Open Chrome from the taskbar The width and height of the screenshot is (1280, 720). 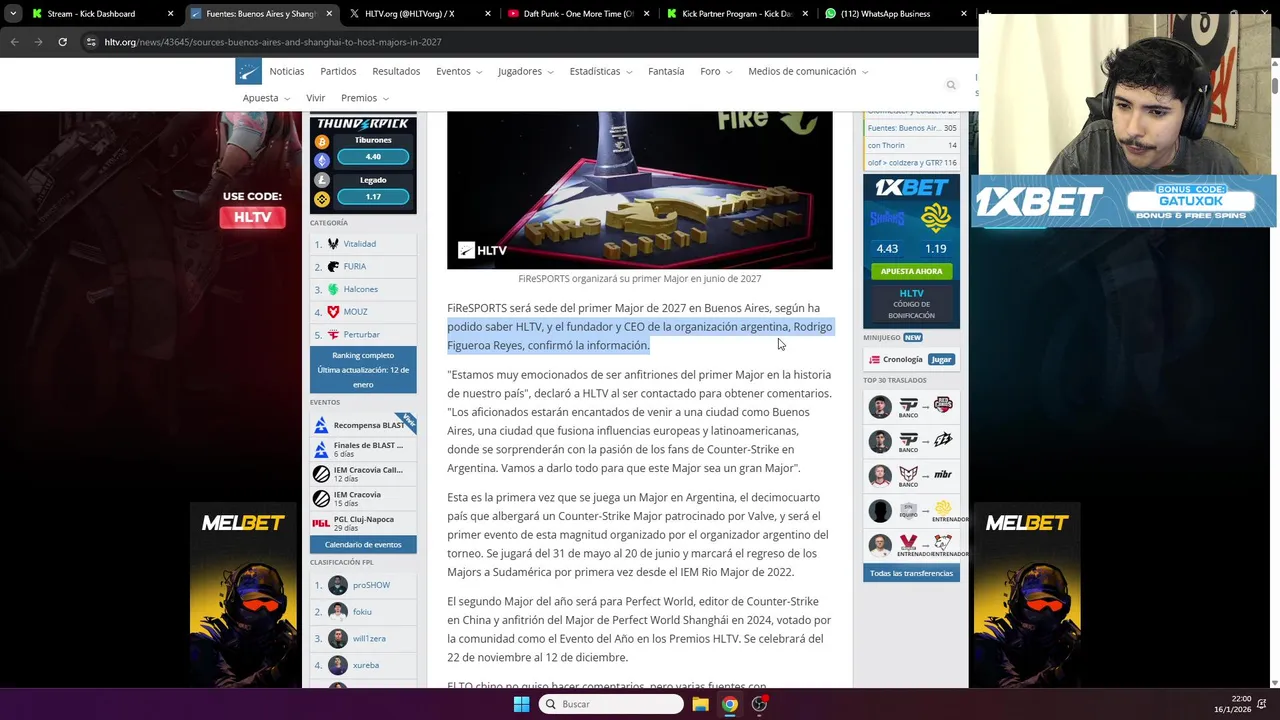tap(730, 704)
